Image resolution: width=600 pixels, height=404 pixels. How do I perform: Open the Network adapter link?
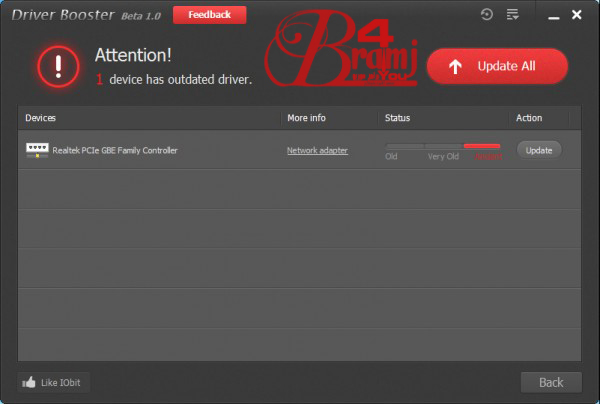point(317,150)
